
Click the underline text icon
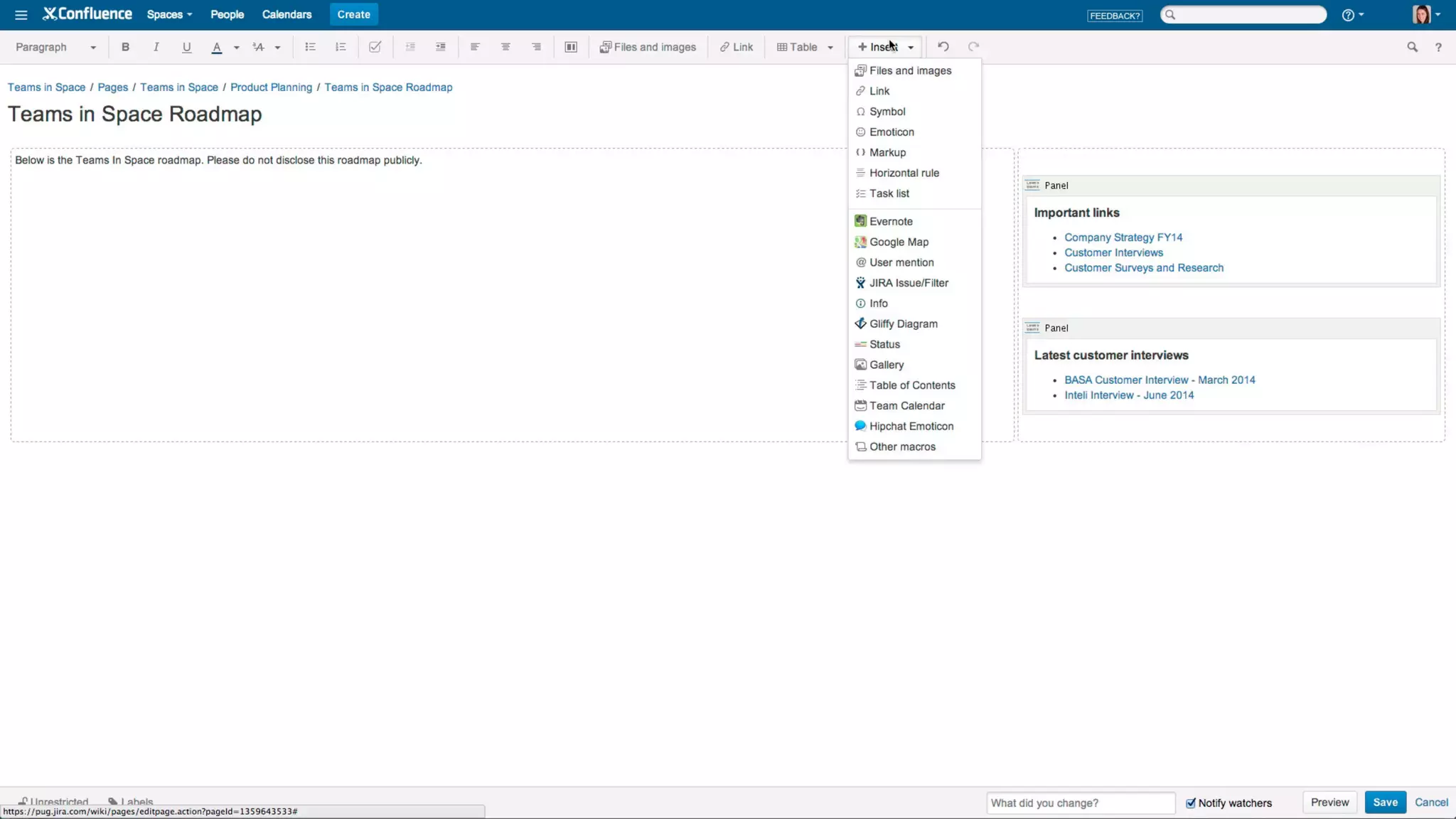pos(186,47)
